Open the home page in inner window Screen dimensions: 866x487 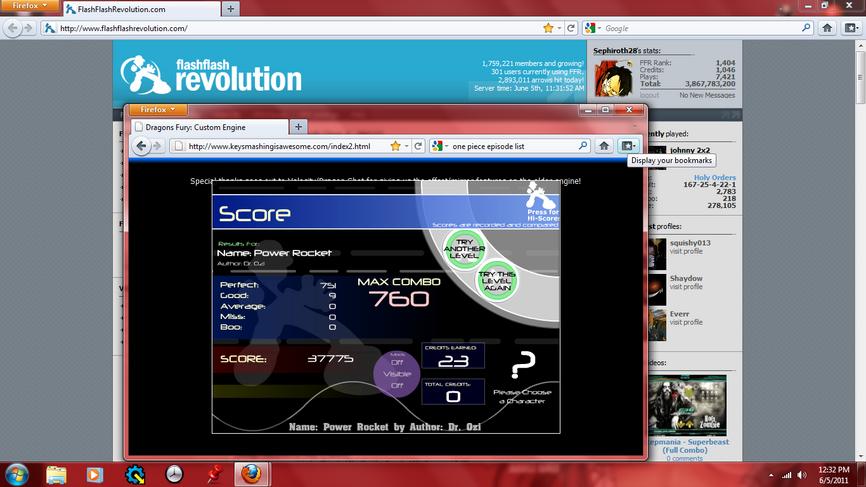pos(604,146)
